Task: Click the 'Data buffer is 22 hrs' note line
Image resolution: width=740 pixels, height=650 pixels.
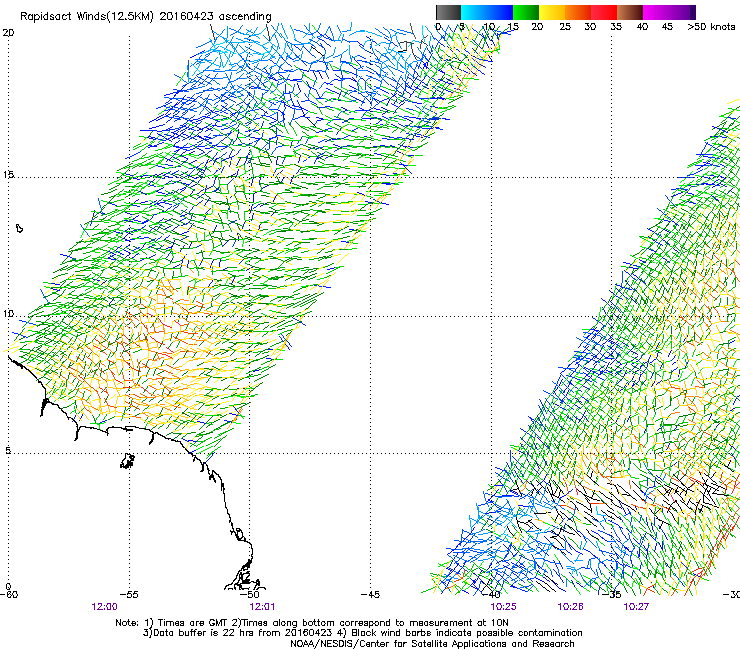Action: pyautogui.click(x=362, y=633)
